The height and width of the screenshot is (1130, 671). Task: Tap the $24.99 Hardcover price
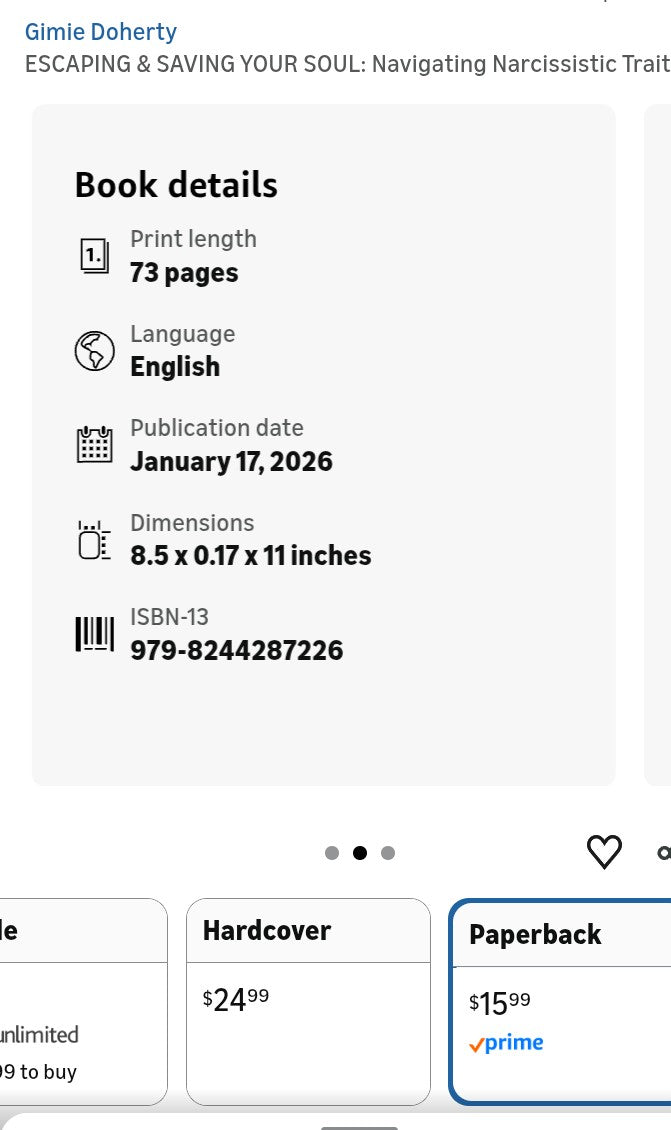coord(236,999)
